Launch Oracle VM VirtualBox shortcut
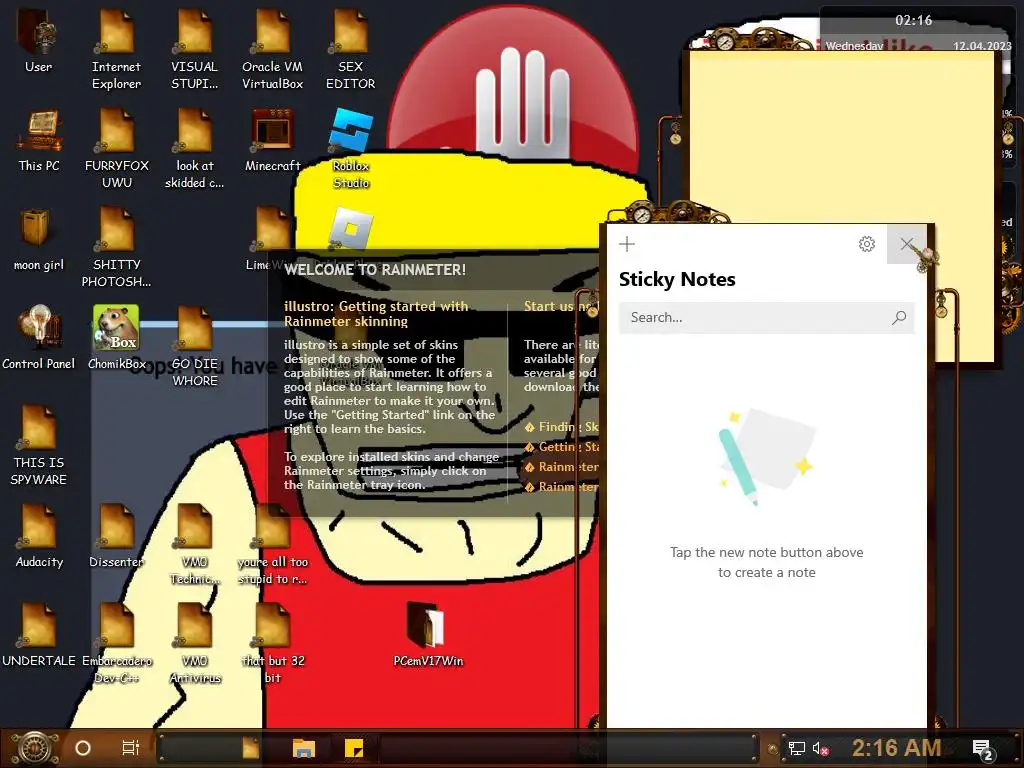The width and height of the screenshot is (1024, 768). (272, 48)
